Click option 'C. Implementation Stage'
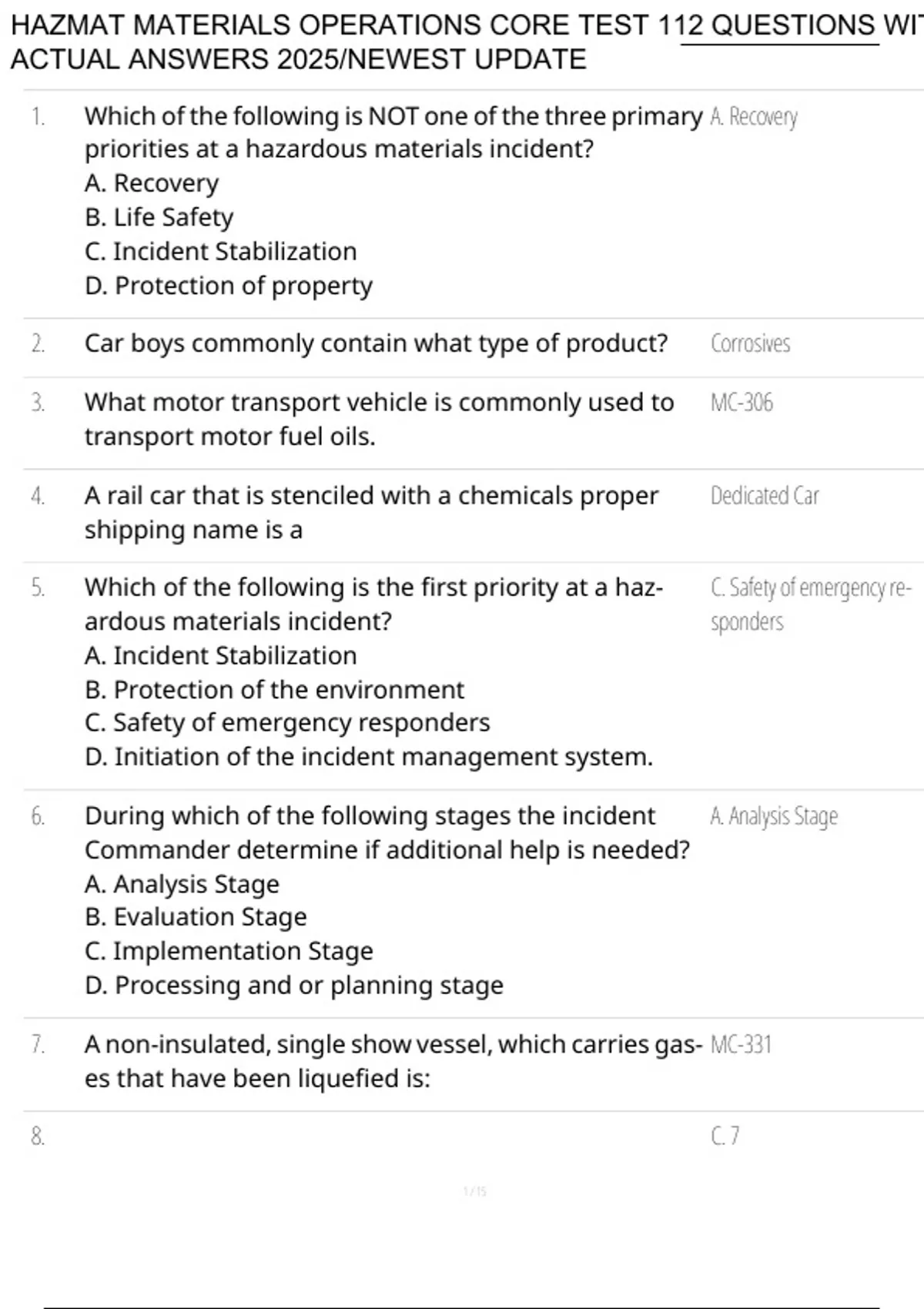 coord(229,951)
